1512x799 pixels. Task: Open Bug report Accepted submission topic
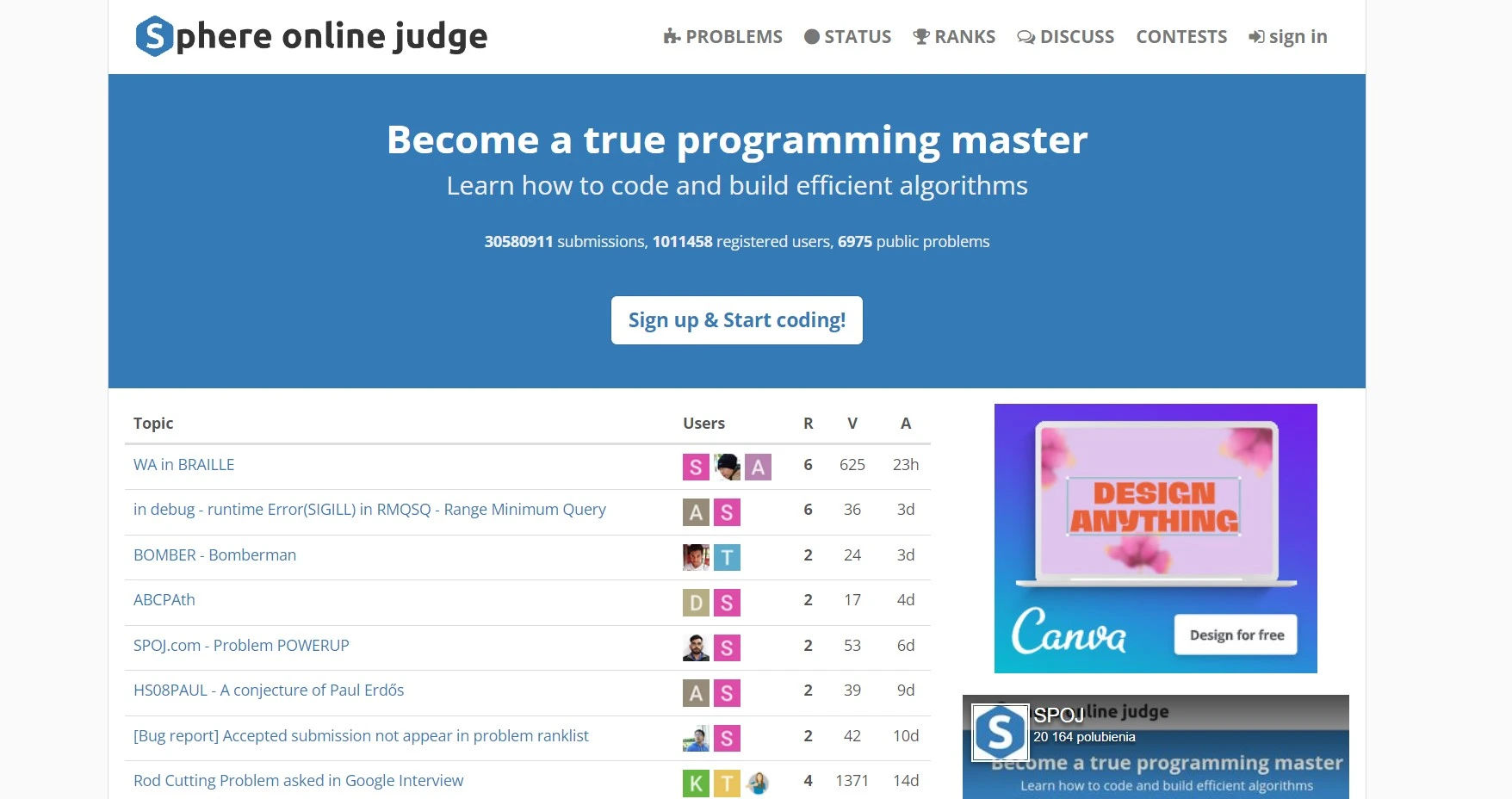(x=361, y=736)
